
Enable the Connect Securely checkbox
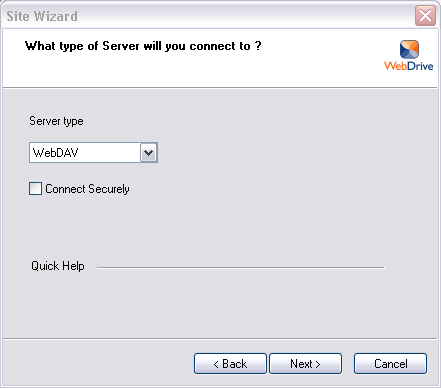[x=35, y=188]
